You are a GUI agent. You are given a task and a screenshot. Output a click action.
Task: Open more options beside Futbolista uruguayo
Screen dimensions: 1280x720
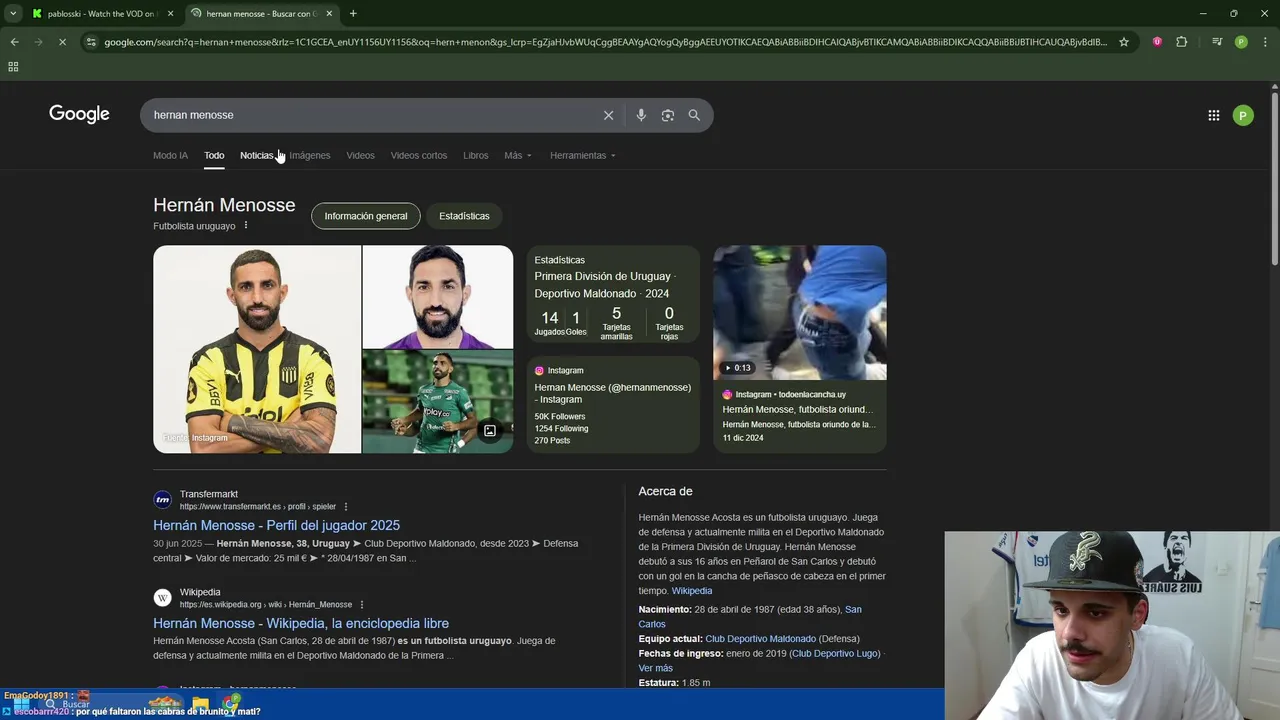246,225
